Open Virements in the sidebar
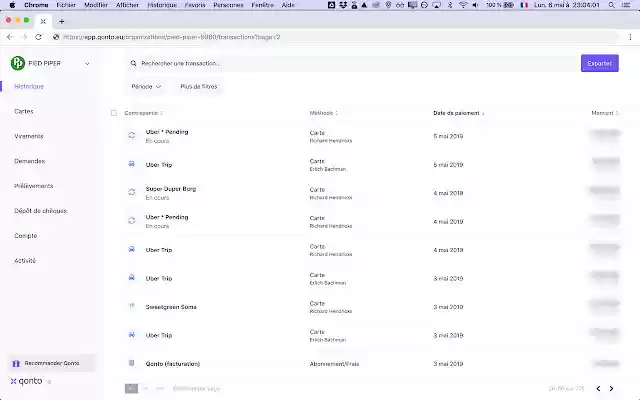This screenshot has height=400, width=640. (x=29, y=136)
